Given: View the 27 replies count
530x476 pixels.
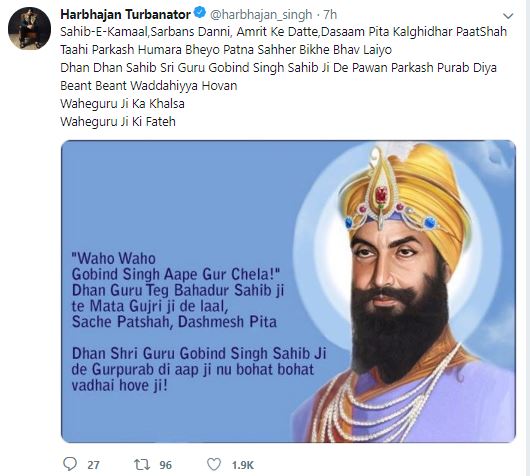Looking at the screenshot, I should (x=93, y=465).
